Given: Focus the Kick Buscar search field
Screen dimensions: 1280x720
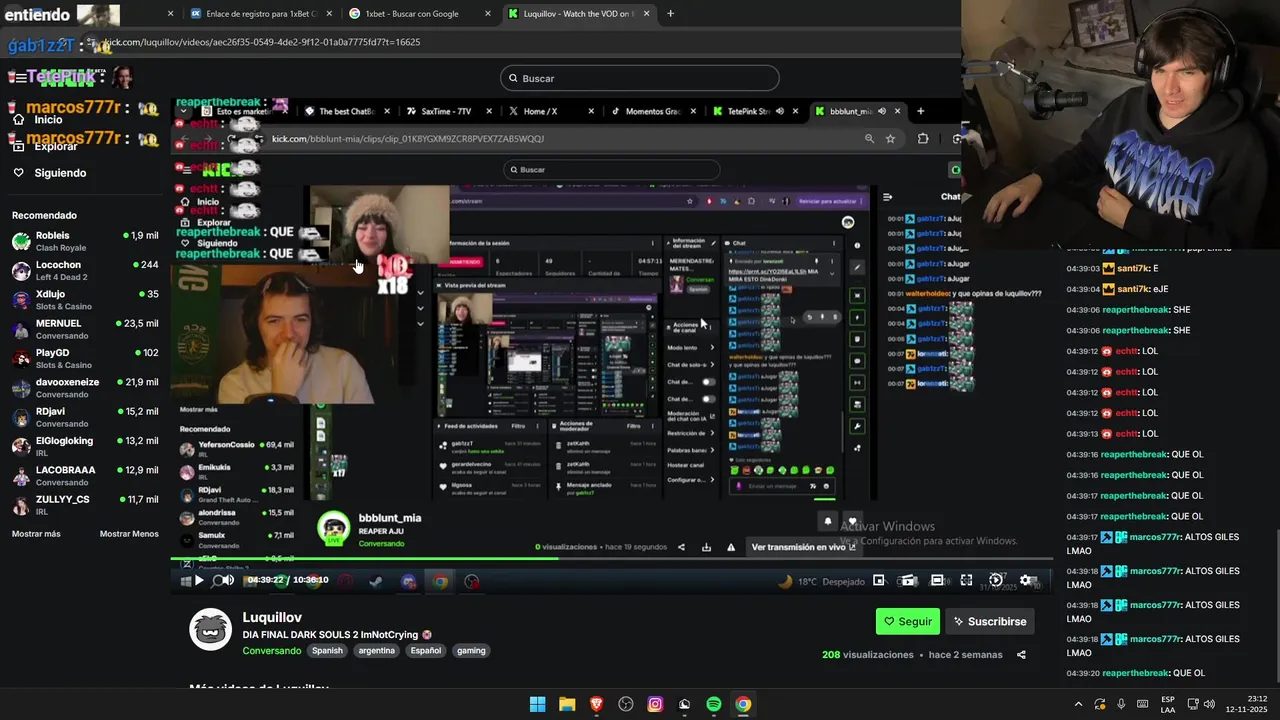Looking at the screenshot, I should [x=639, y=78].
